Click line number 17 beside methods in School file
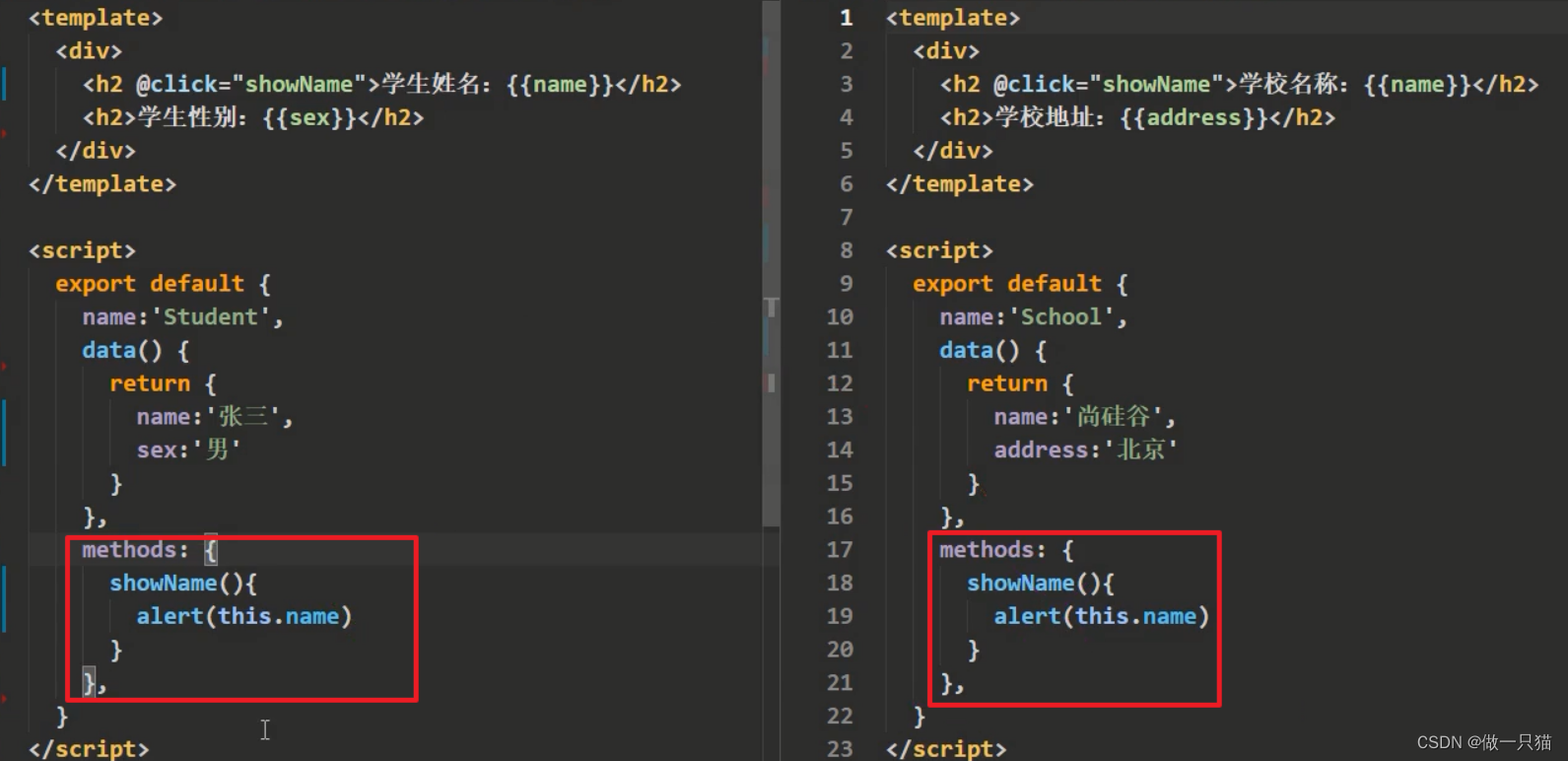Screen dimensions: 1568x761 point(840,550)
